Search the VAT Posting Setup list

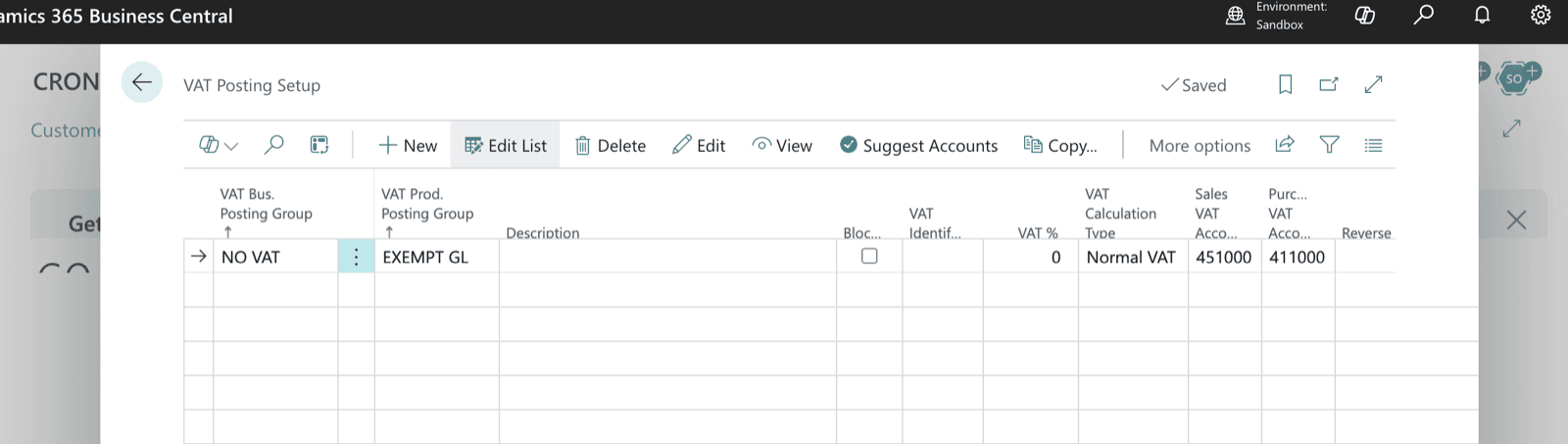click(273, 145)
